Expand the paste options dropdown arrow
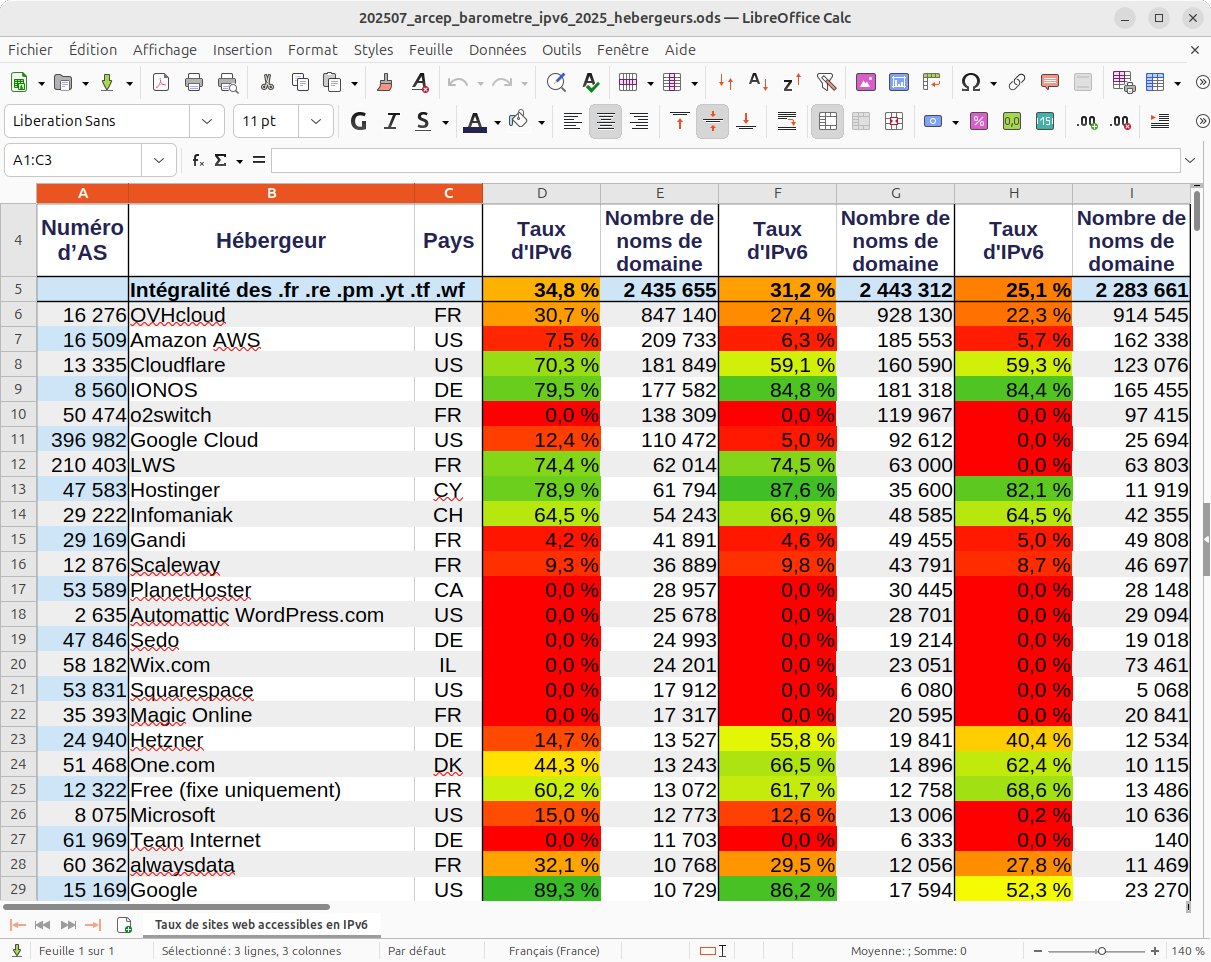1211x962 pixels. pos(355,83)
